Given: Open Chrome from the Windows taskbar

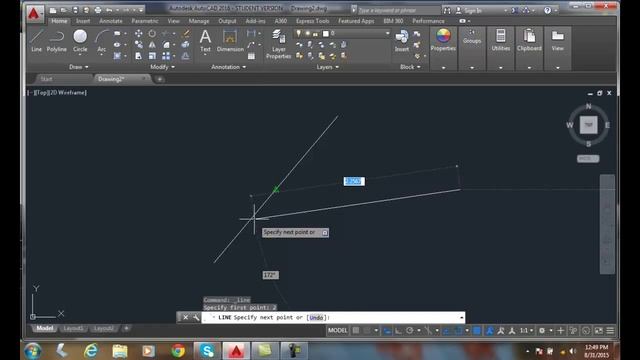Looking at the screenshot, I should [x=178, y=351].
